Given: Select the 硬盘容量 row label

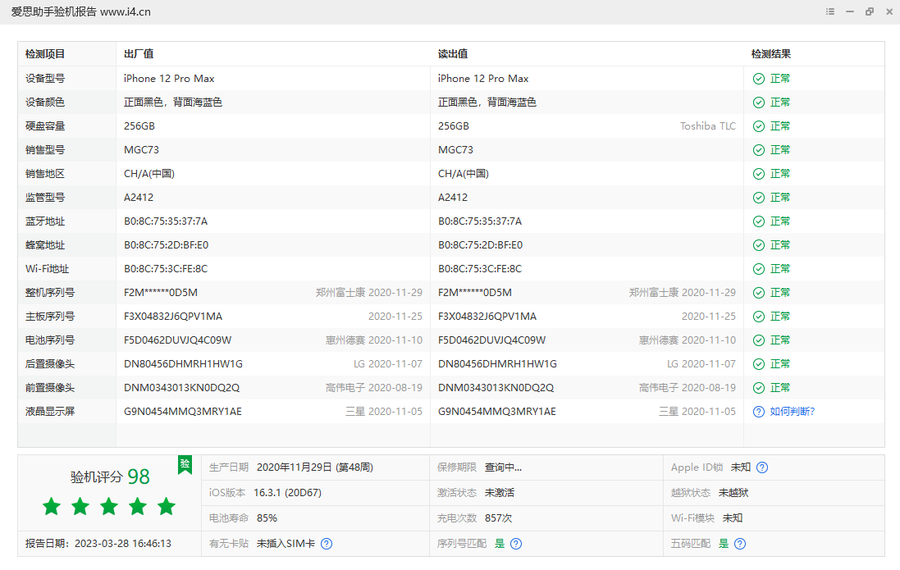Looking at the screenshot, I should [x=45, y=126].
